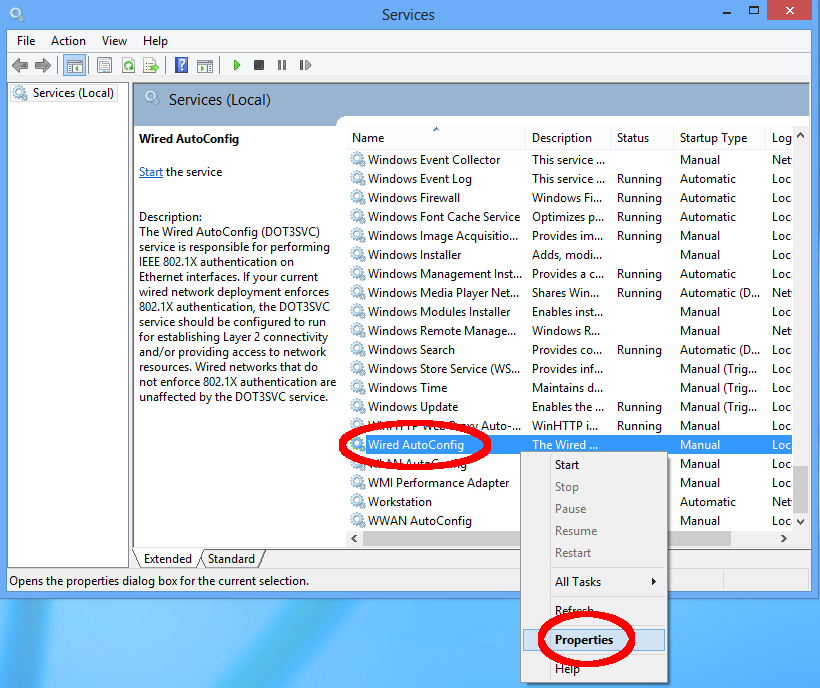Sort by the Startup Type column header
The image size is (820, 688).
(x=719, y=137)
